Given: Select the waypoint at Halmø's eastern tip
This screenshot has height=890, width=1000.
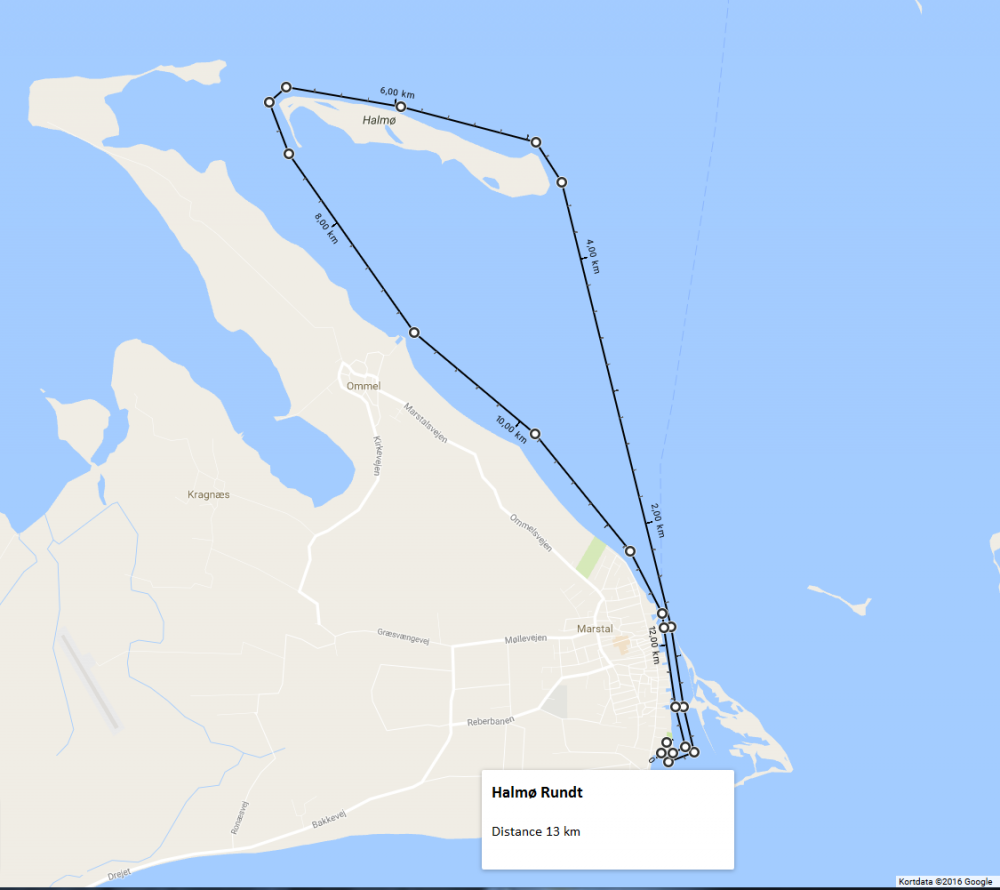Looking at the screenshot, I should pyautogui.click(x=536, y=142).
